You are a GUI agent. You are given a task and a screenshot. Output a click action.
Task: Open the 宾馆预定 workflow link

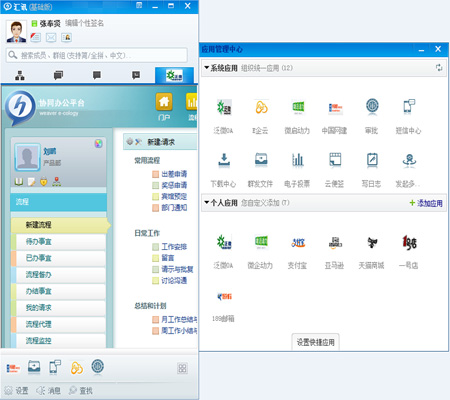[x=174, y=196]
